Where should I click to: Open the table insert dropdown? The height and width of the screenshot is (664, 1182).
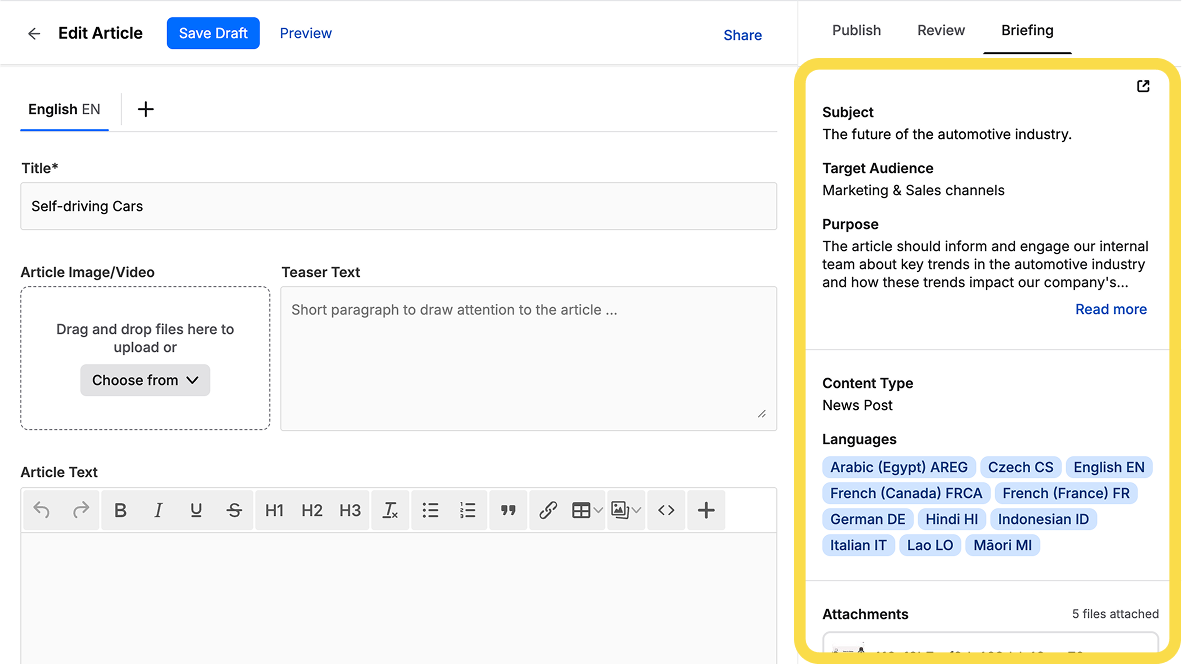click(x=587, y=510)
